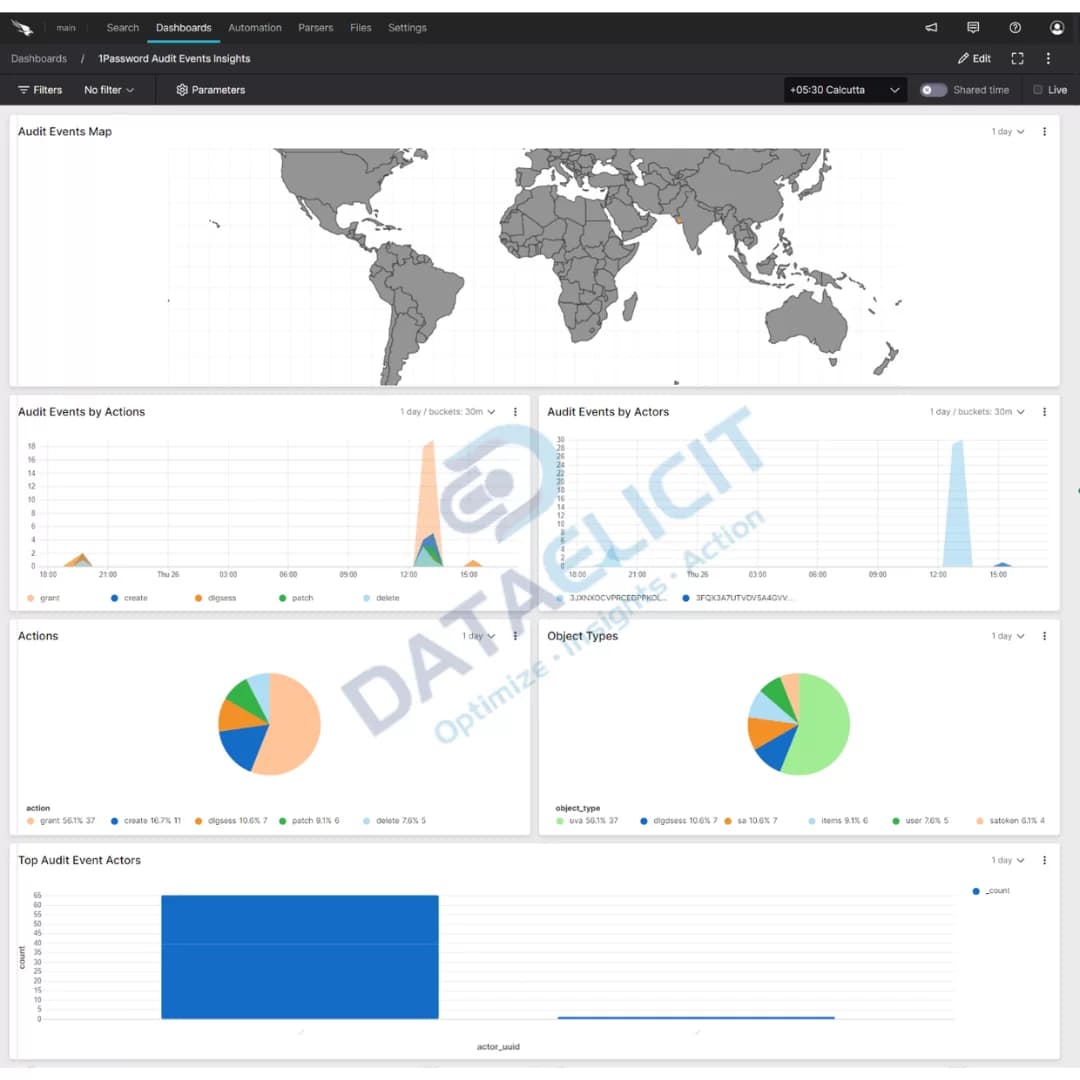Viewport: 1080px width, 1080px height.
Task: Open the user account avatar menu
Action: click(1057, 28)
